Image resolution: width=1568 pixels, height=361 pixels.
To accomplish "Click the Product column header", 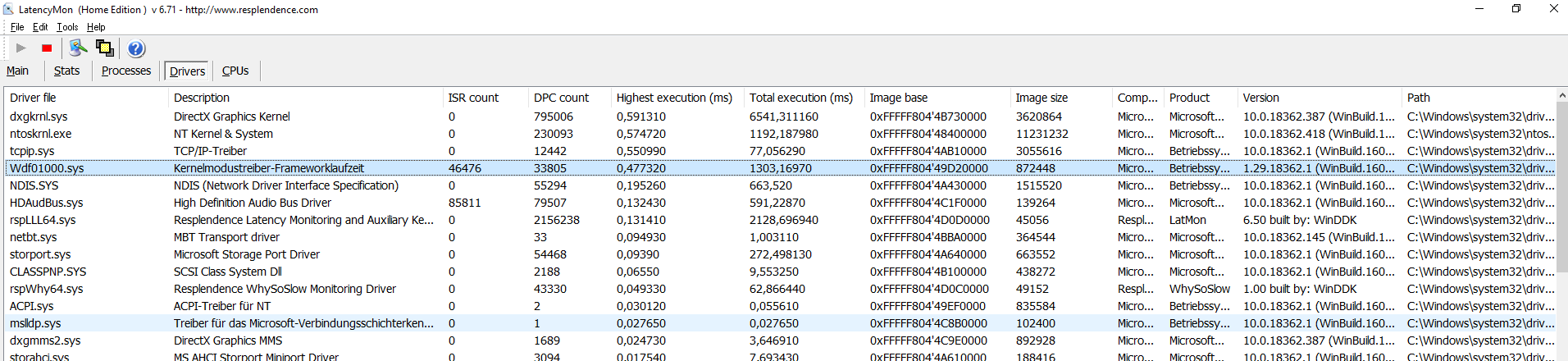I will (1201, 98).
